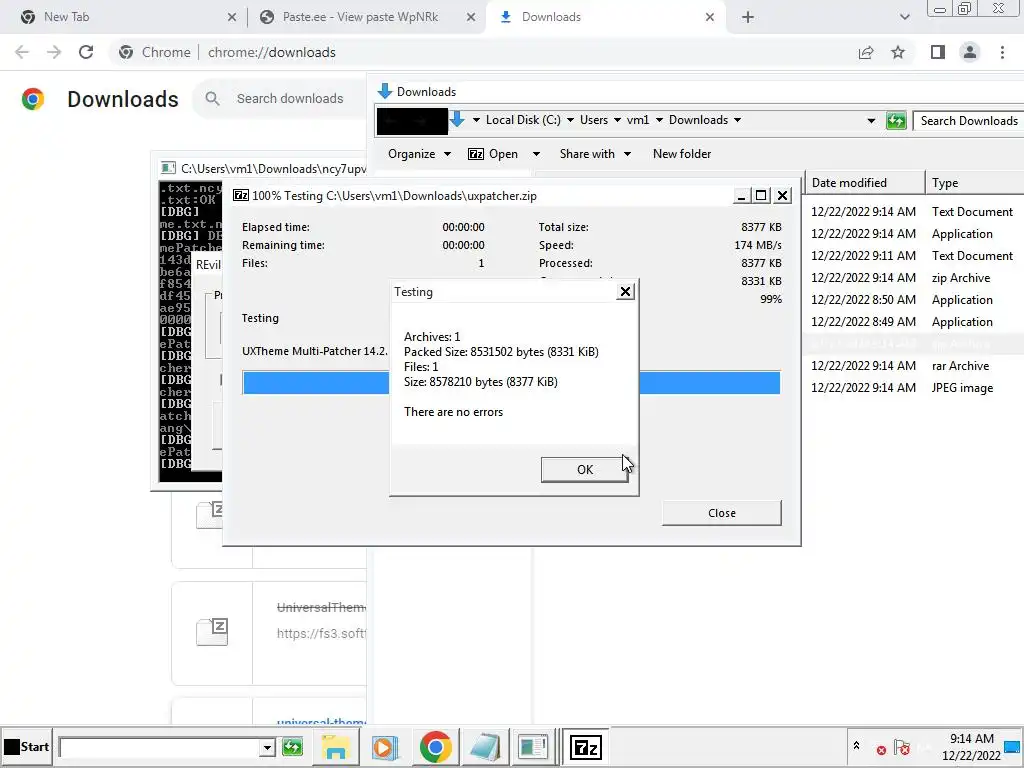This screenshot has width=1024, height=768.
Task: Open the Chrome profile avatar
Action: click(x=970, y=52)
